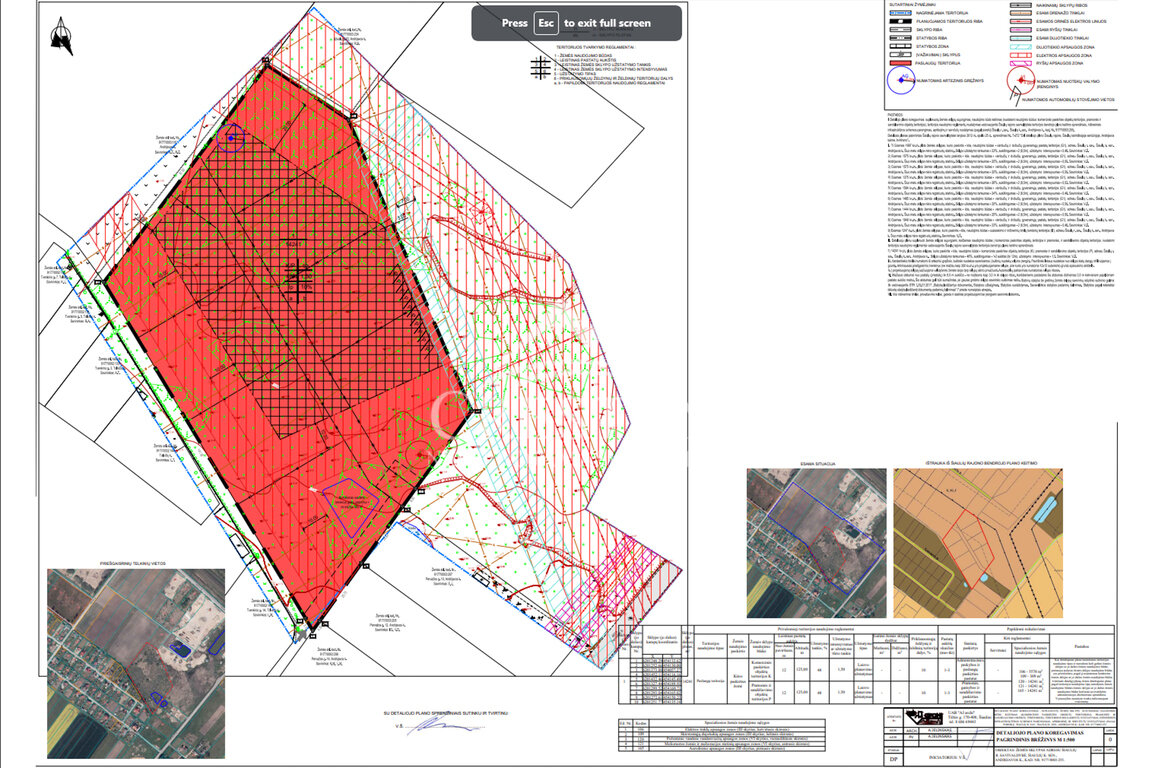Click the 'PRIEŠGAISRINIŲ TELKINIŲ VIETOS' caption
Image resolution: width=1152 pixels, height=768 pixels.
[x=133, y=564]
